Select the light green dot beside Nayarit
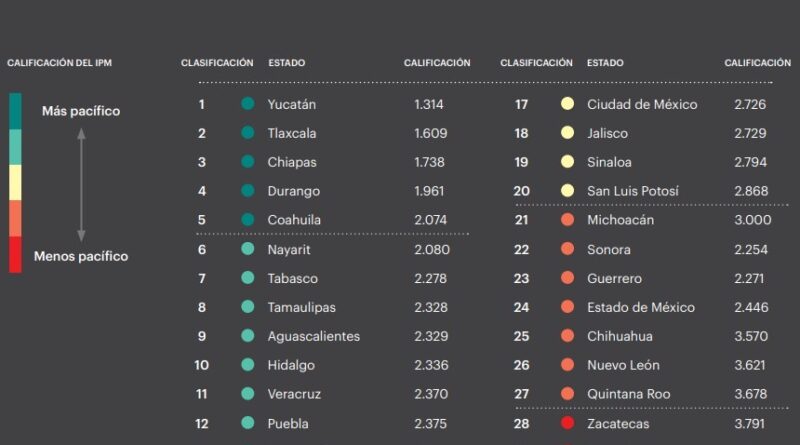 (247, 249)
